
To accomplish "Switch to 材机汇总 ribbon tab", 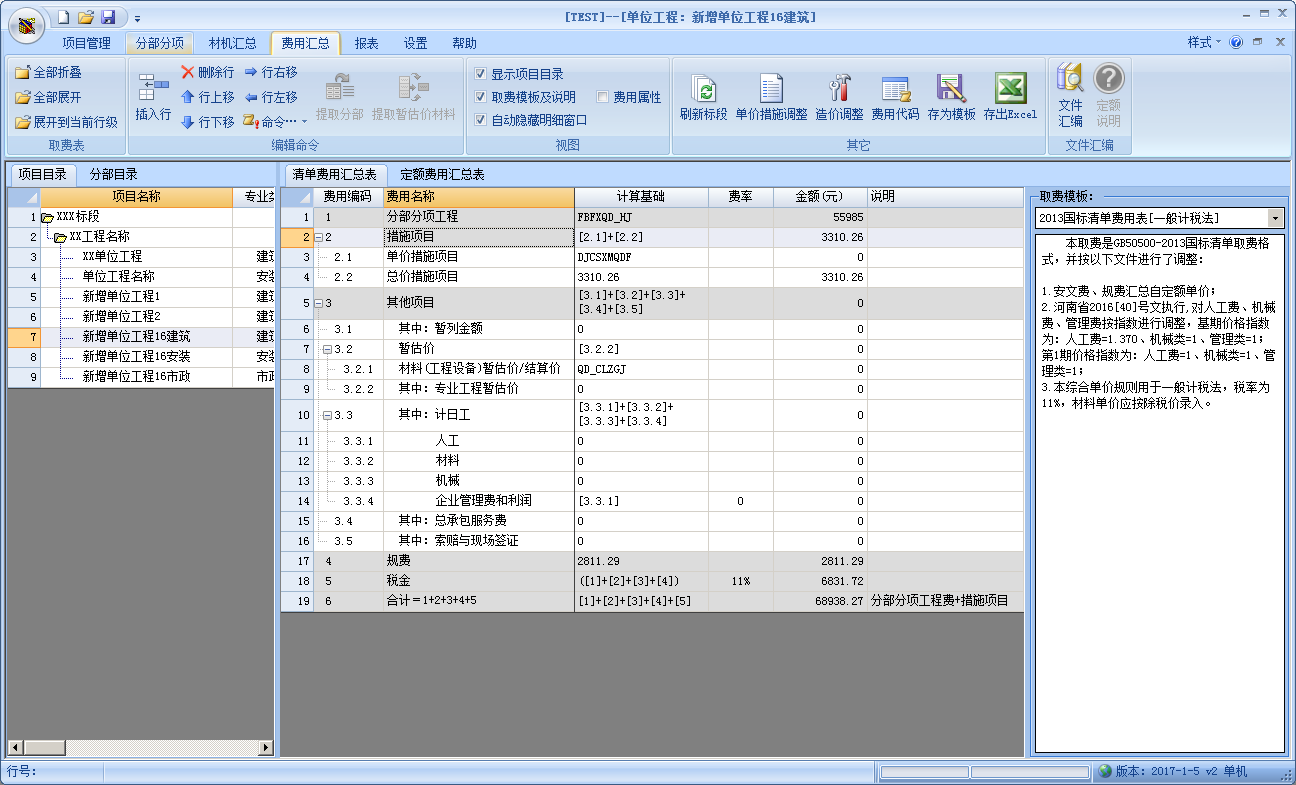I will click(232, 43).
